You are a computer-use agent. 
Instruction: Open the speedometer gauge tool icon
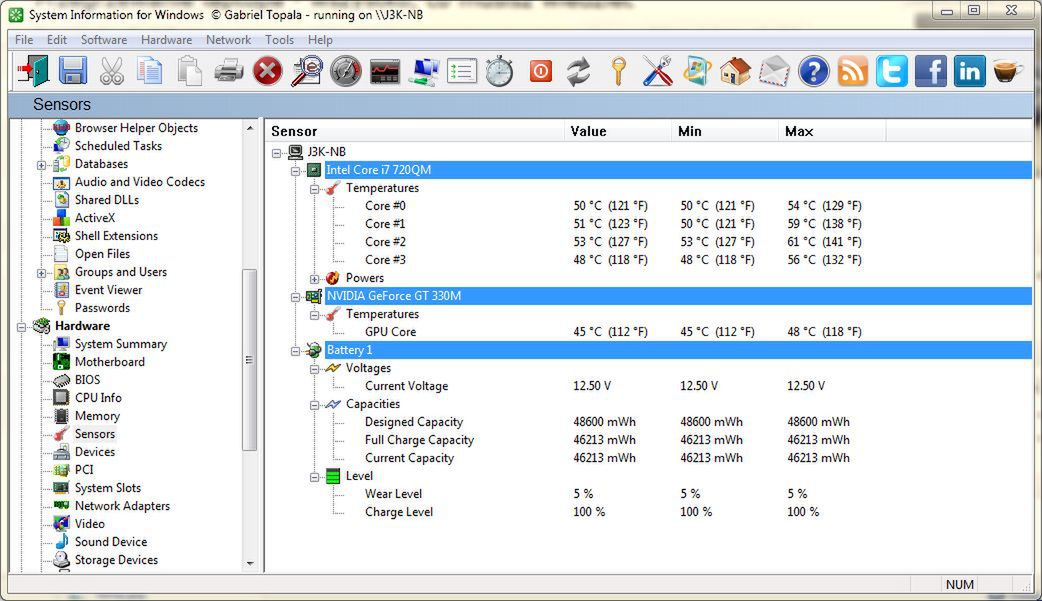pyautogui.click(x=346, y=71)
